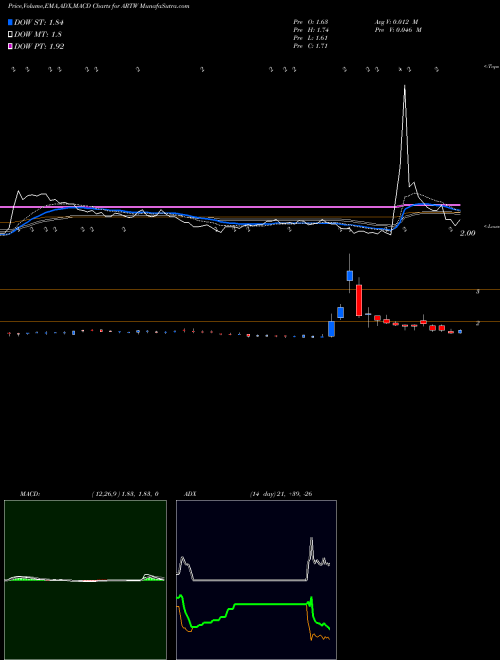Click the ADX values '(14 day) 21, +39, -26'
This screenshot has width=500, height=660.
pos(281,494)
